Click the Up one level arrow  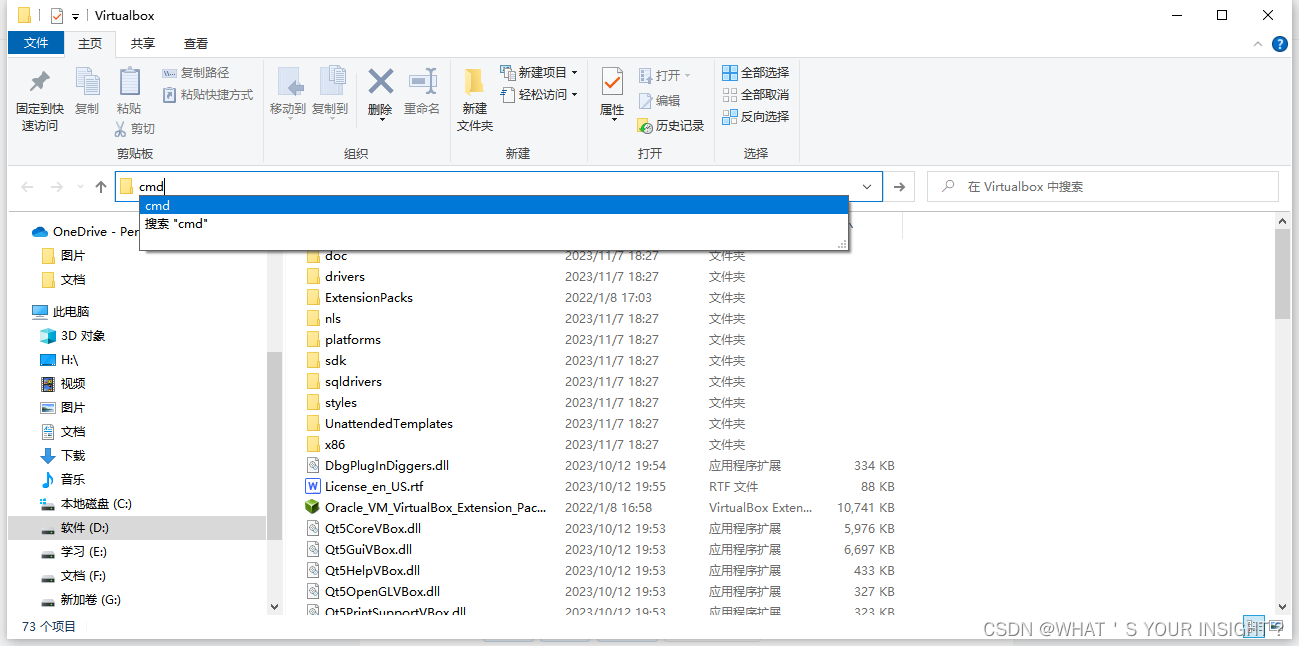click(x=101, y=187)
